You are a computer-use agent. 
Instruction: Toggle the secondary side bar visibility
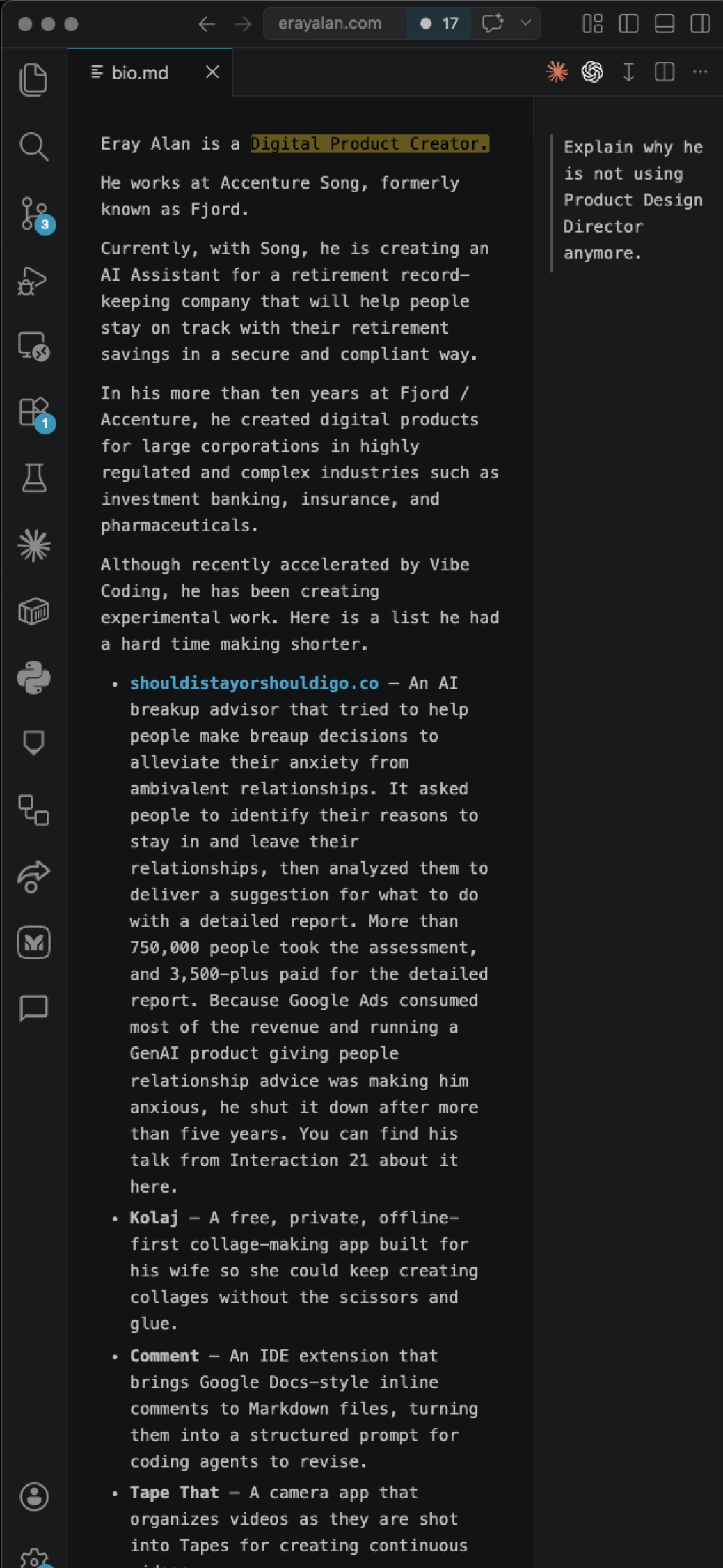pos(700,24)
